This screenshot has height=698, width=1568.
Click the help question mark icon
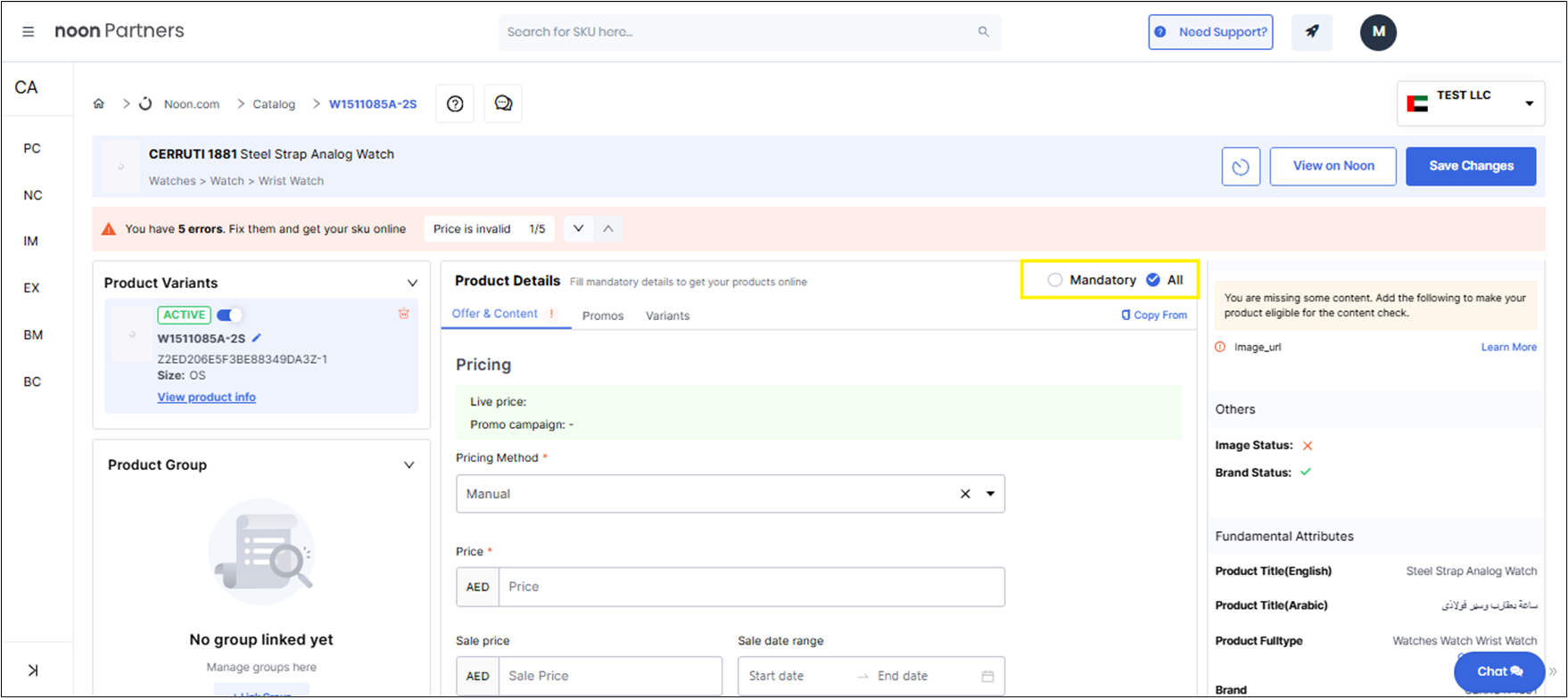[x=455, y=104]
